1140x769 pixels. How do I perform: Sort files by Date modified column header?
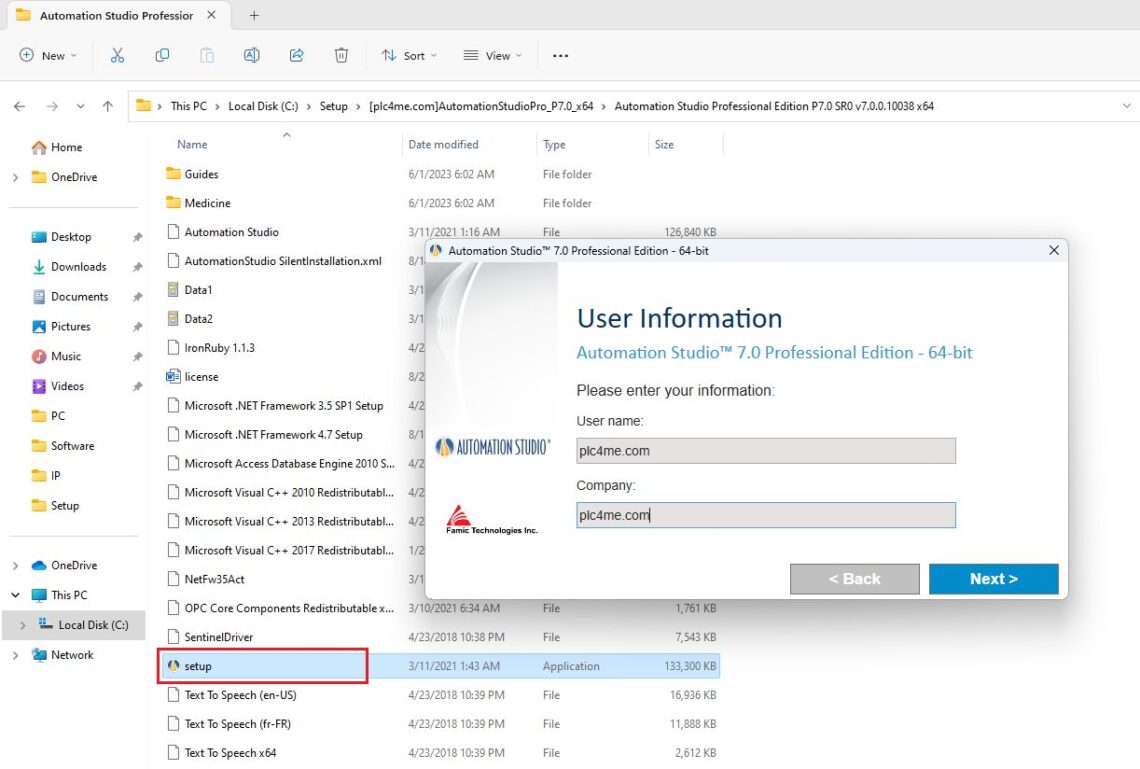tap(443, 145)
